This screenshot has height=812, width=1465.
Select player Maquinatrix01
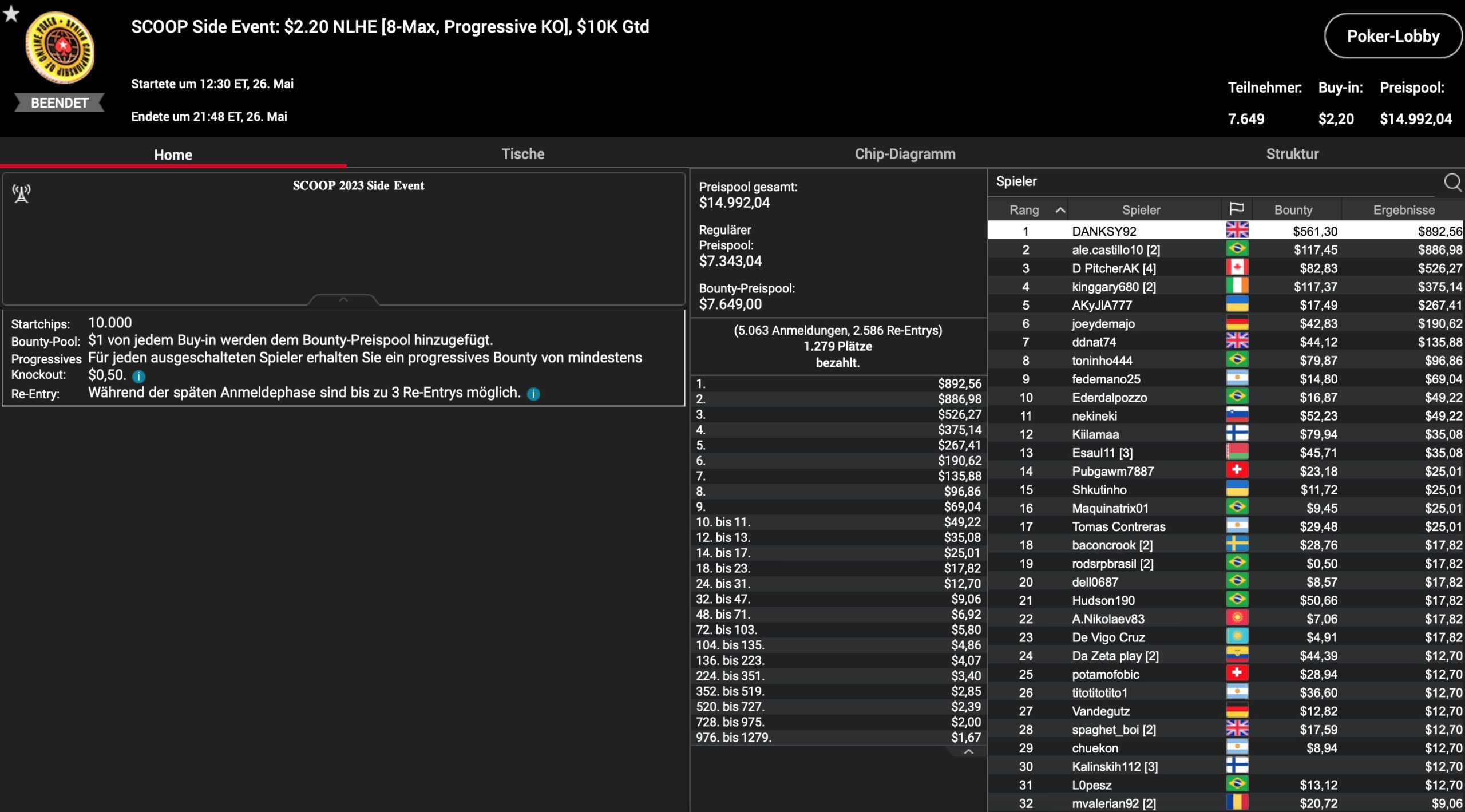coord(1110,508)
